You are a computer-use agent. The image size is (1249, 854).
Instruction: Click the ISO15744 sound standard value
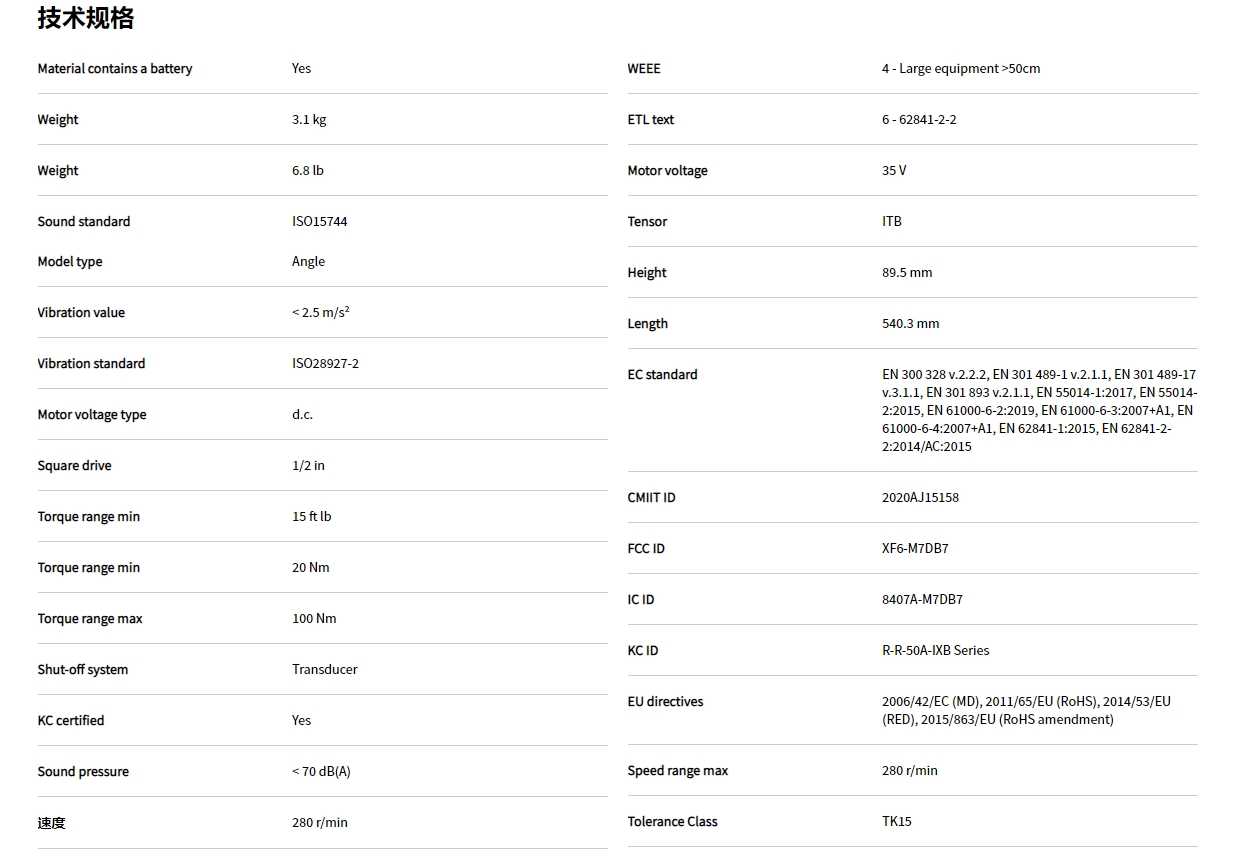tap(320, 222)
